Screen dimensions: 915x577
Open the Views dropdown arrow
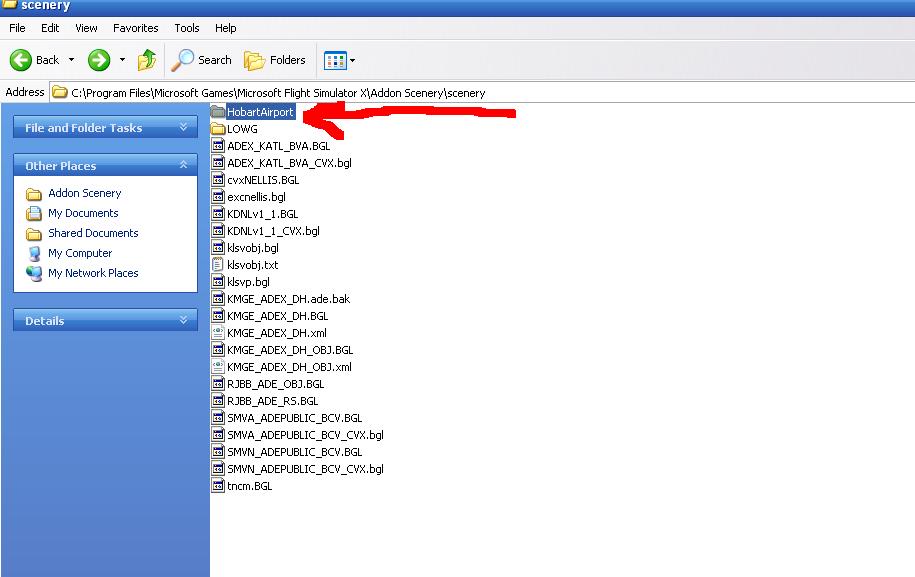352,61
